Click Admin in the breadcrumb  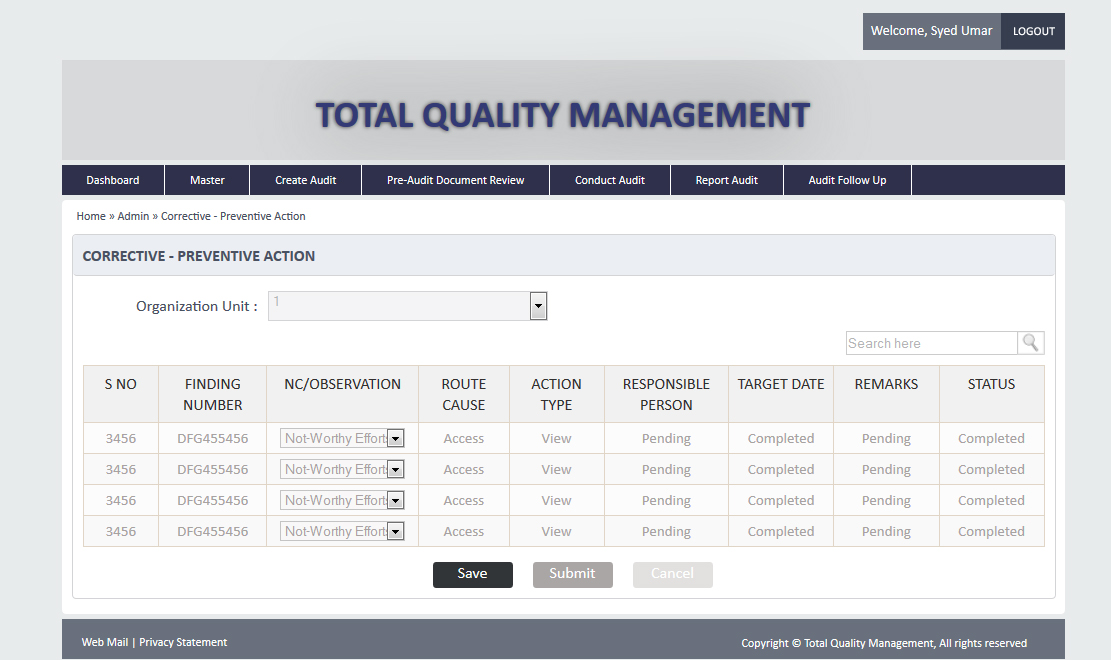click(133, 216)
